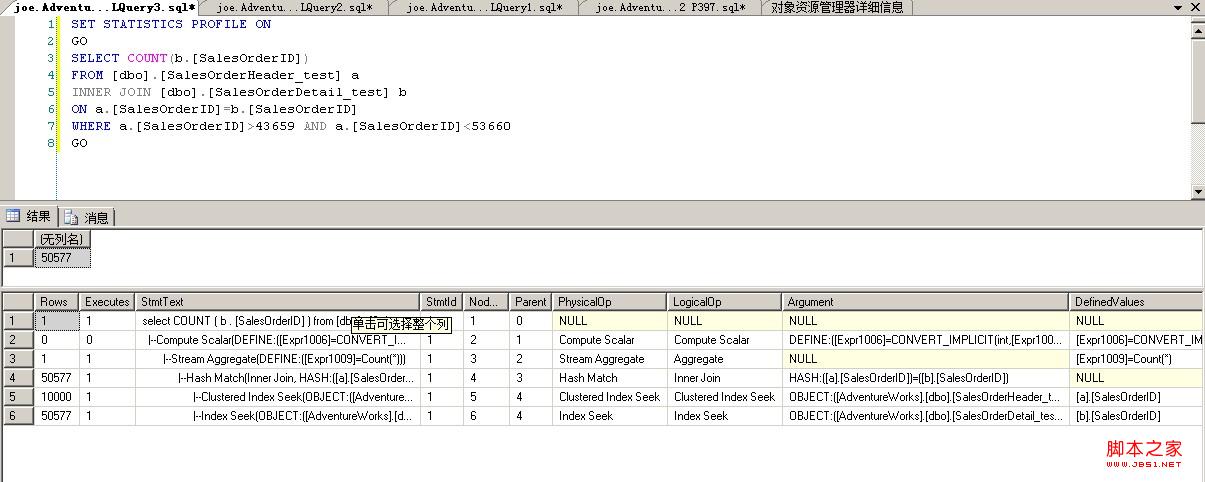
Task: Select row header 2 in the profile grid
Action: coord(18,340)
